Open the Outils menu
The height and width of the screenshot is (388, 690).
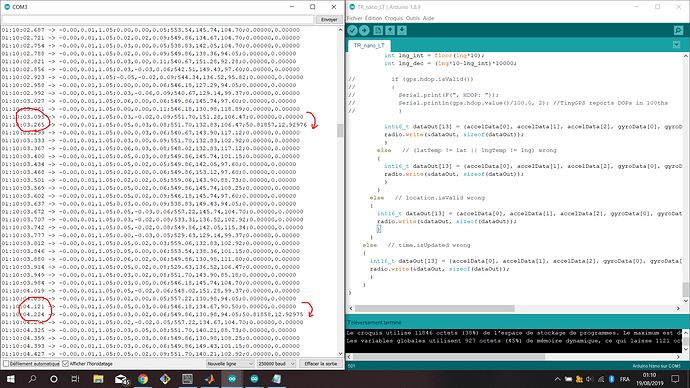tap(413, 18)
